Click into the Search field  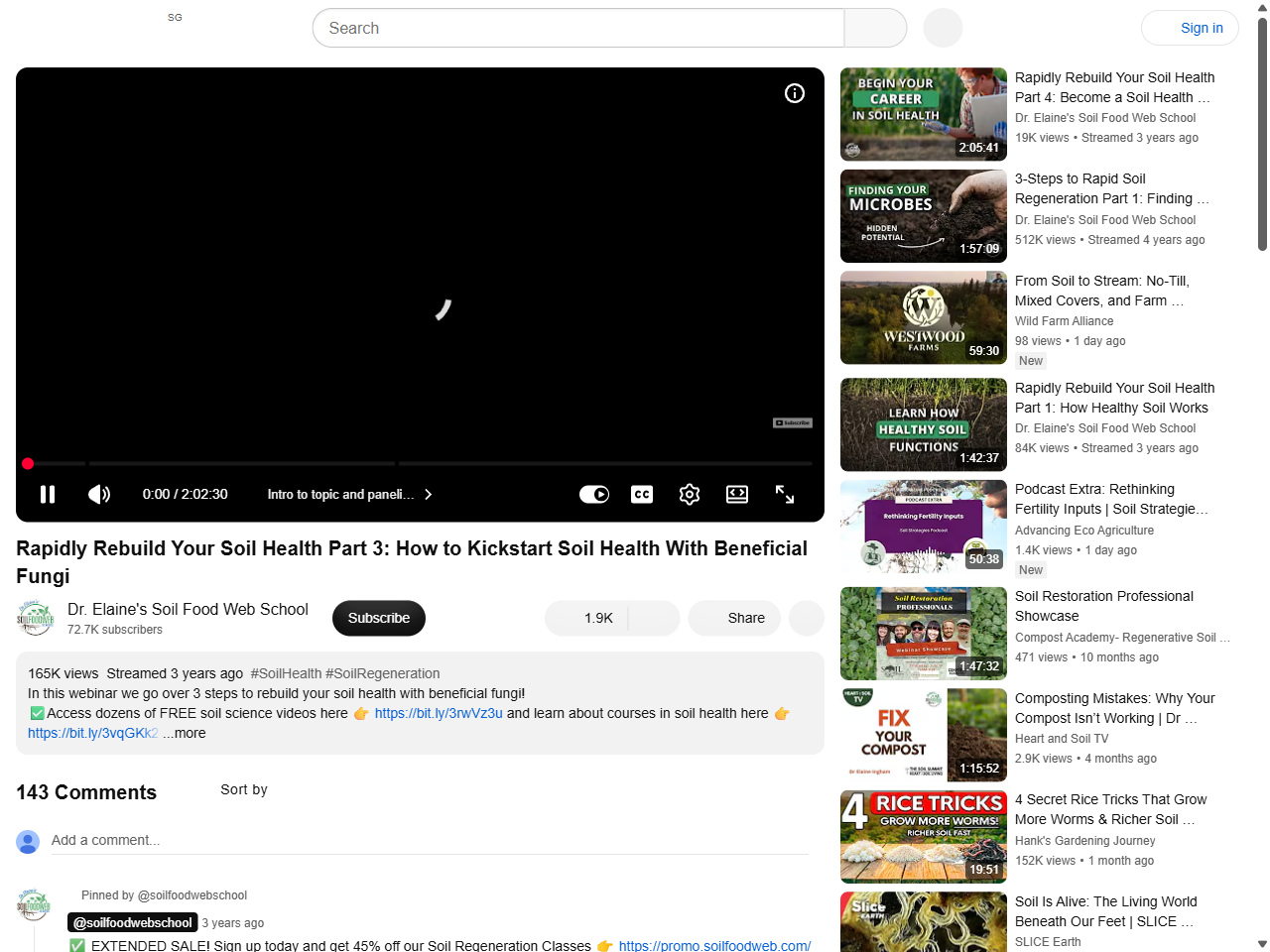[578, 28]
